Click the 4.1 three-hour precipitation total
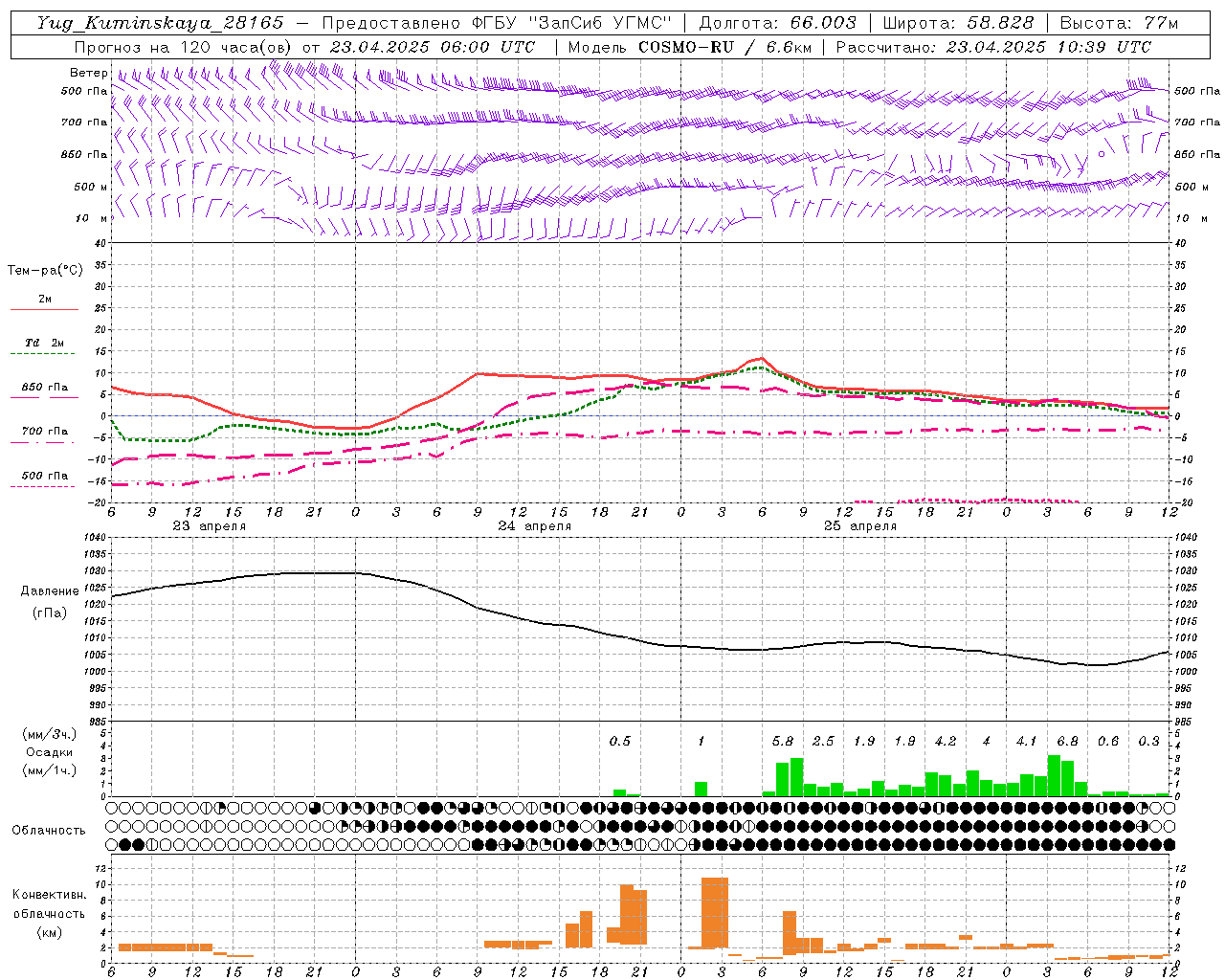This screenshot has width=1225, height=980. pos(1027,741)
